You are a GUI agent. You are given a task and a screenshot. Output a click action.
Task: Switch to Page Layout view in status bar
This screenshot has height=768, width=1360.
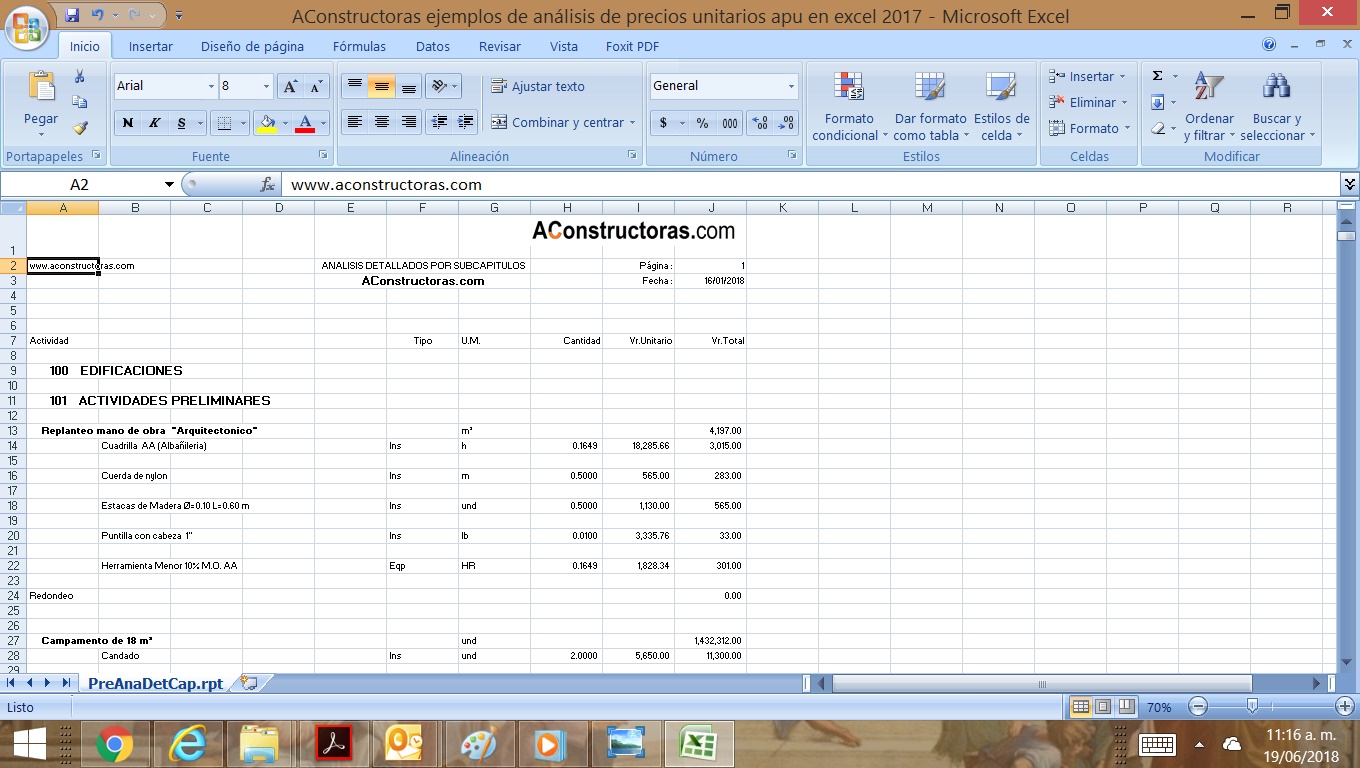(x=1103, y=707)
